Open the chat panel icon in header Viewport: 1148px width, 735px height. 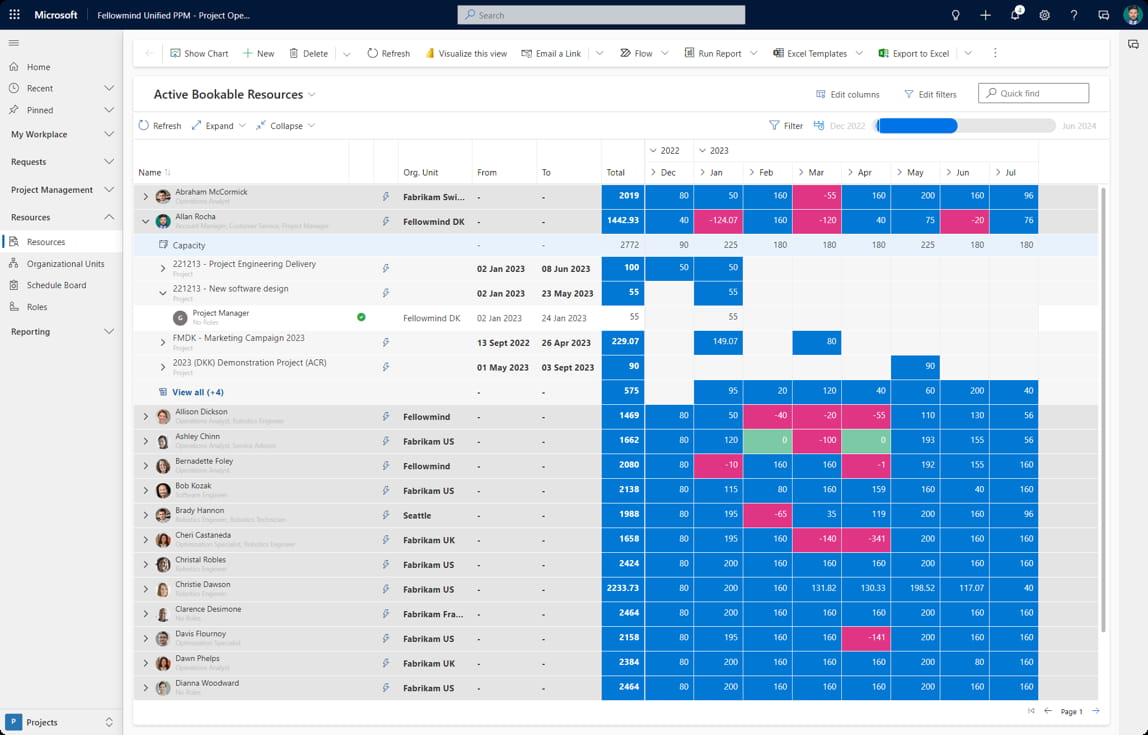click(x=1103, y=15)
